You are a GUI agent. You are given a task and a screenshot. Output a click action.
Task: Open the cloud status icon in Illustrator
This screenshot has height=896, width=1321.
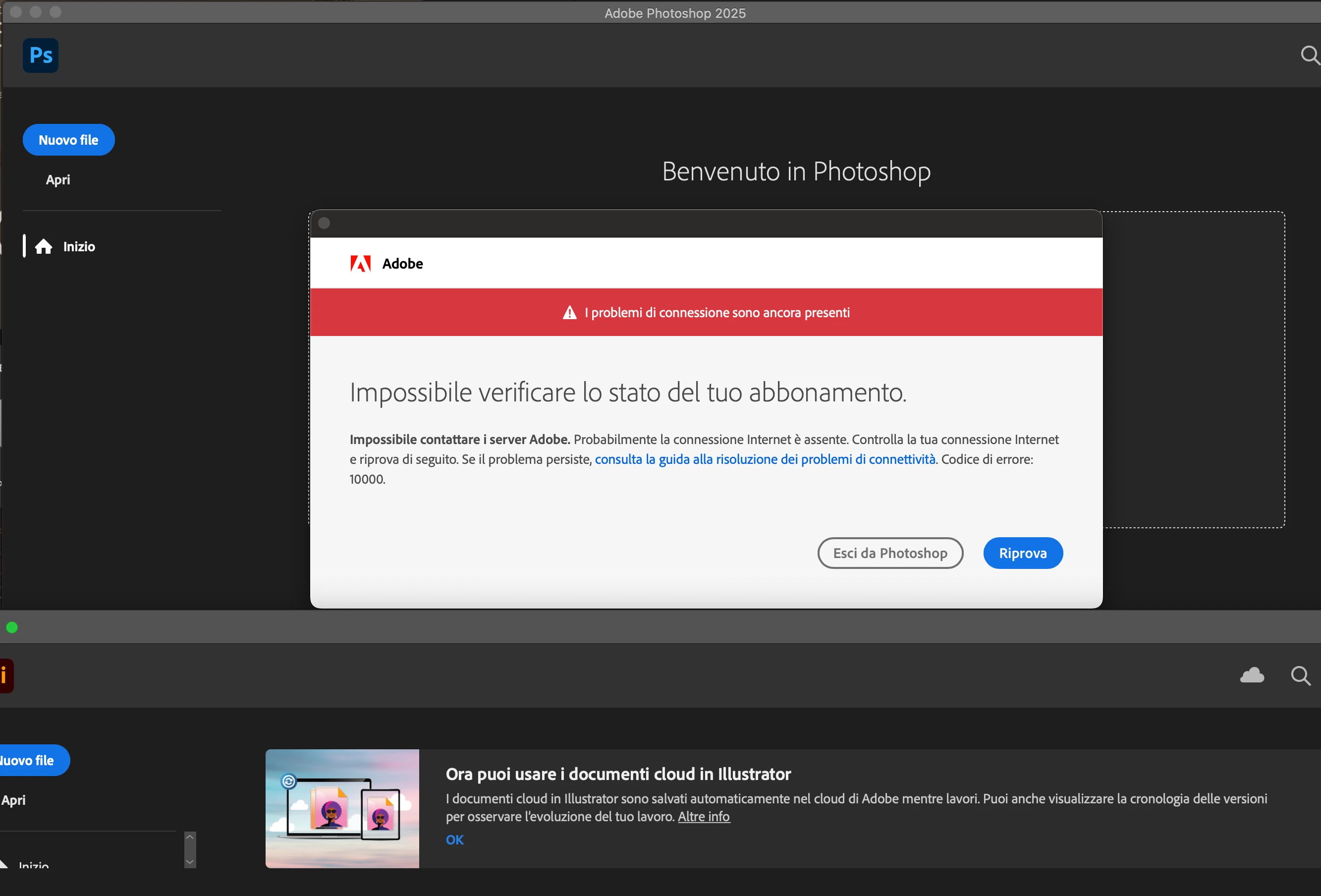click(1252, 675)
